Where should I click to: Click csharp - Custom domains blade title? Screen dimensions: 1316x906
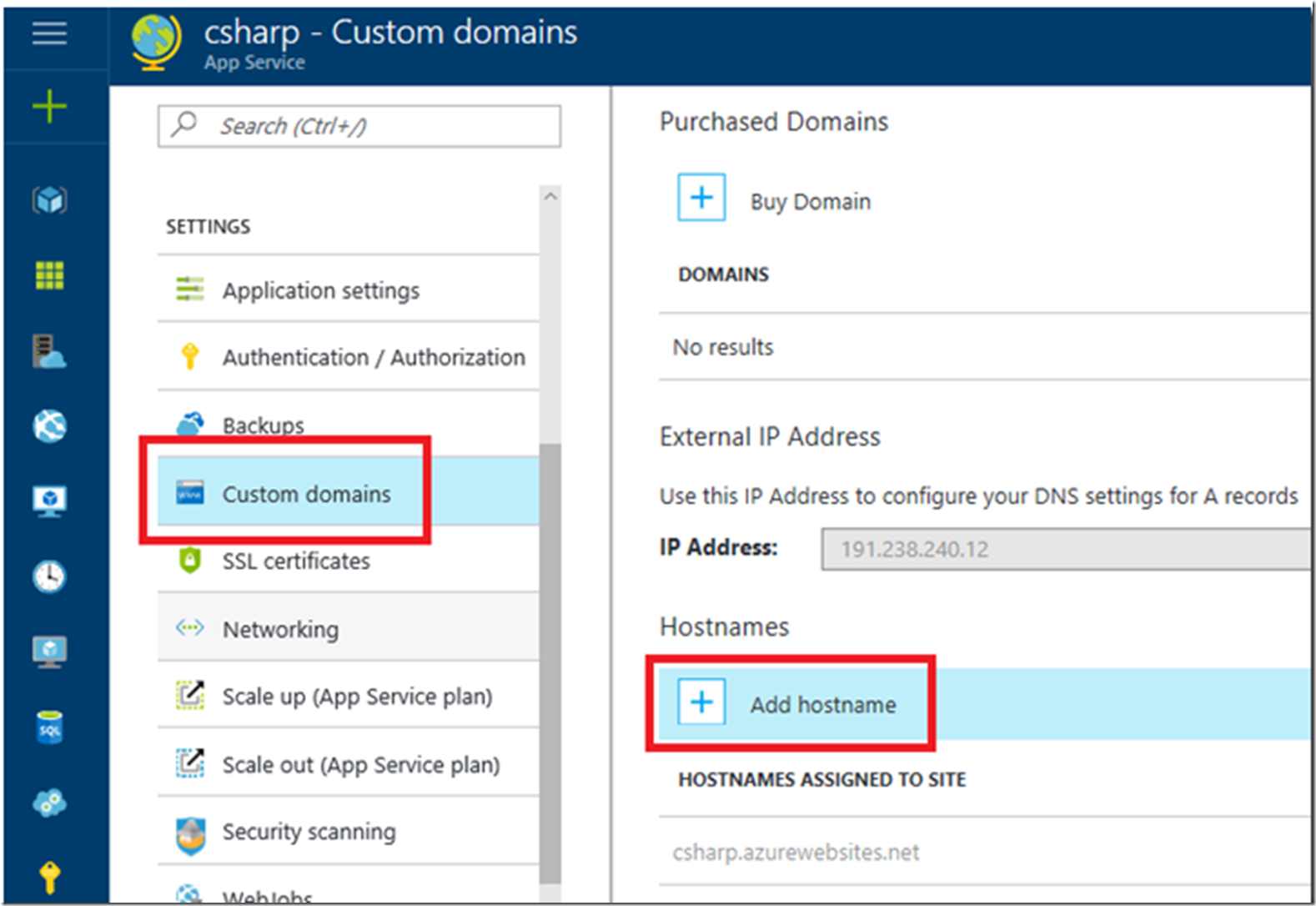pos(390,33)
